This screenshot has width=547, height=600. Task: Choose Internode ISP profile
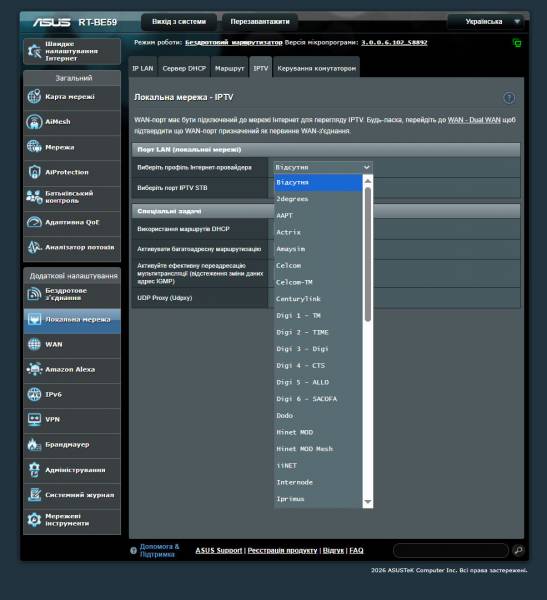coord(318,482)
